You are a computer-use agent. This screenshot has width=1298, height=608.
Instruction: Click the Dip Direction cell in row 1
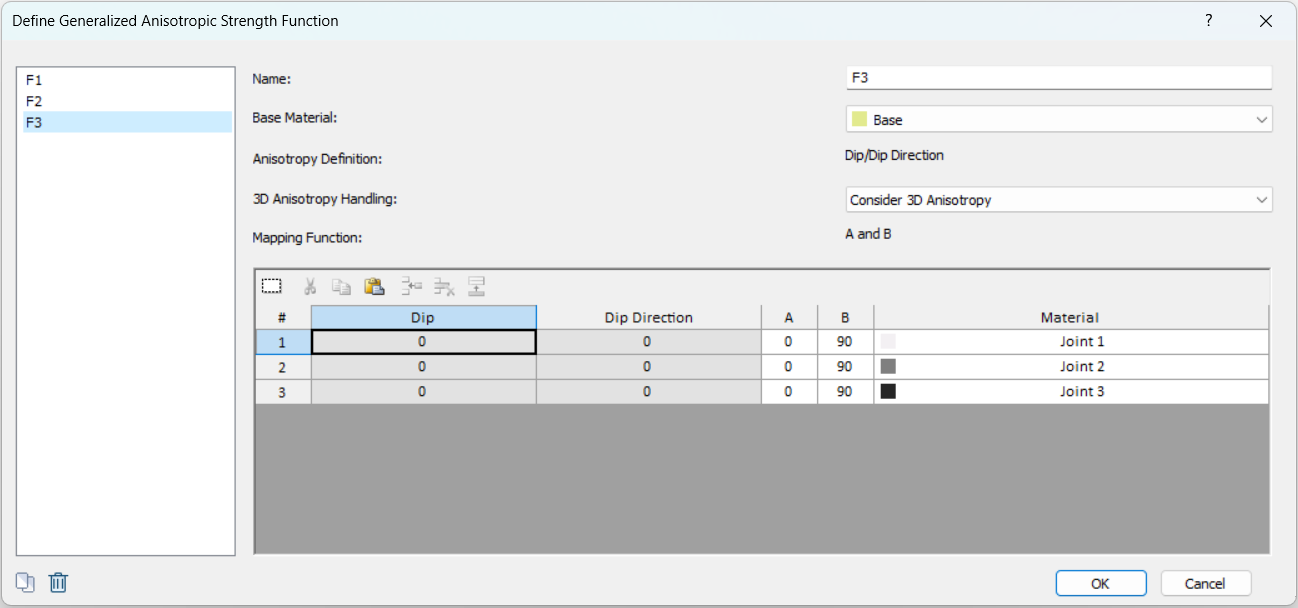pos(648,342)
